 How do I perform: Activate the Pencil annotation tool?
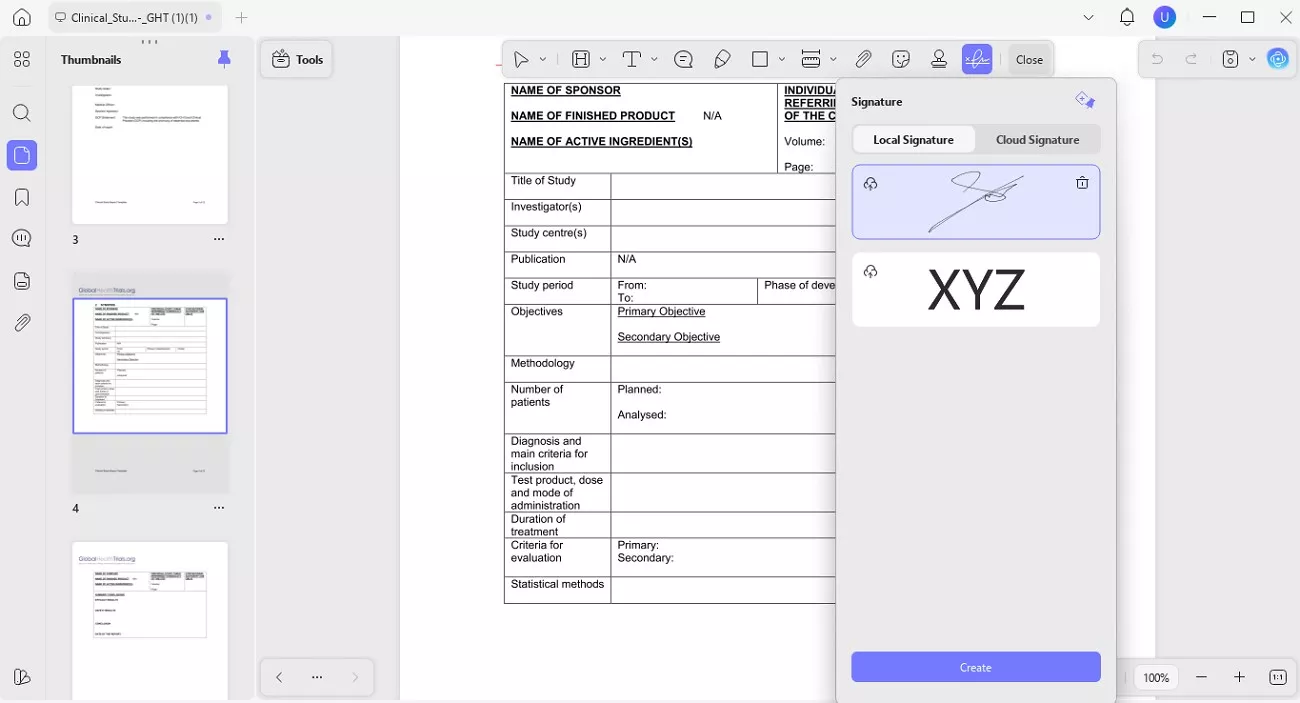pos(723,59)
